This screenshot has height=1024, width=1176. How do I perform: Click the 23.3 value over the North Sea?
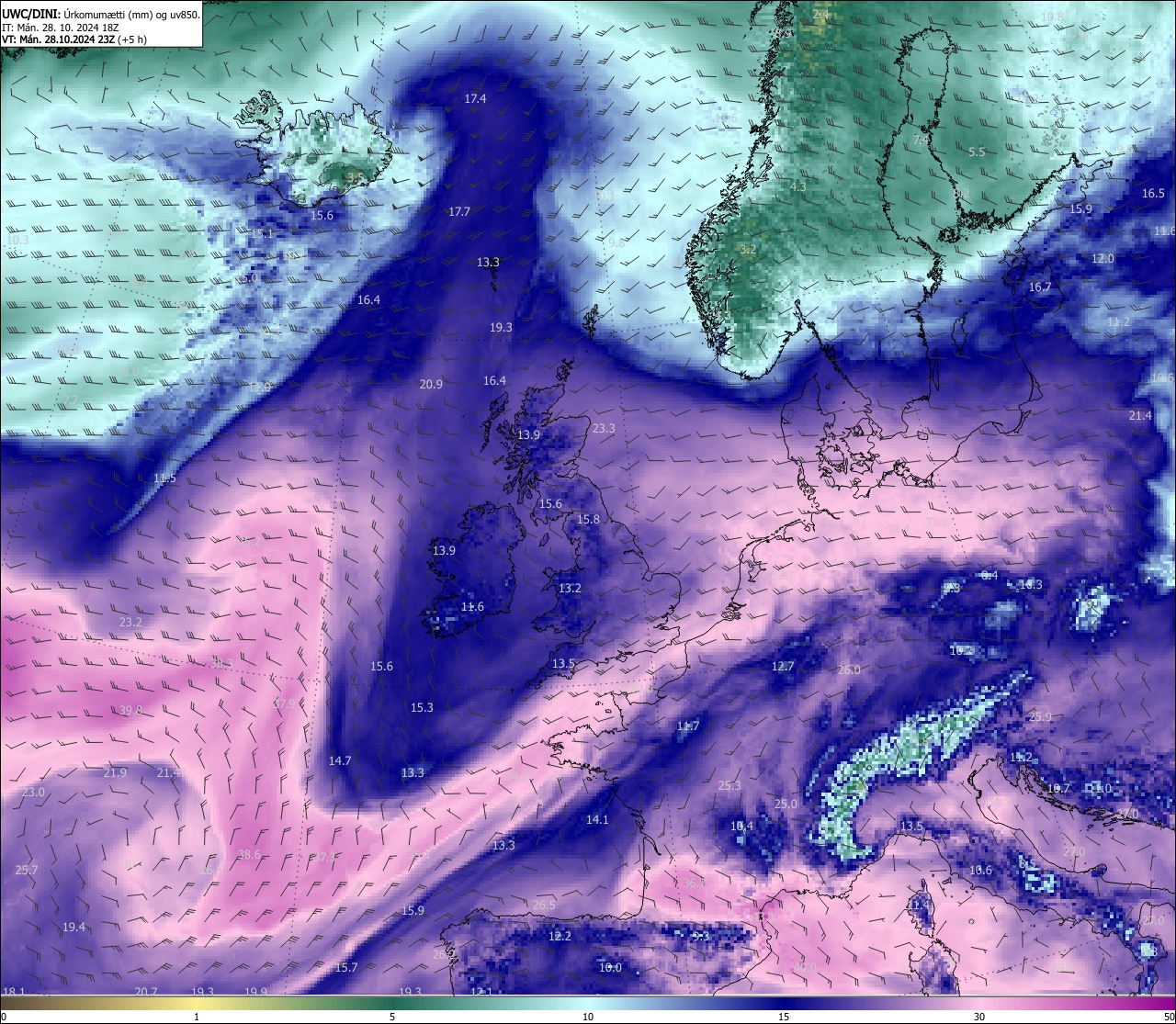(x=604, y=428)
